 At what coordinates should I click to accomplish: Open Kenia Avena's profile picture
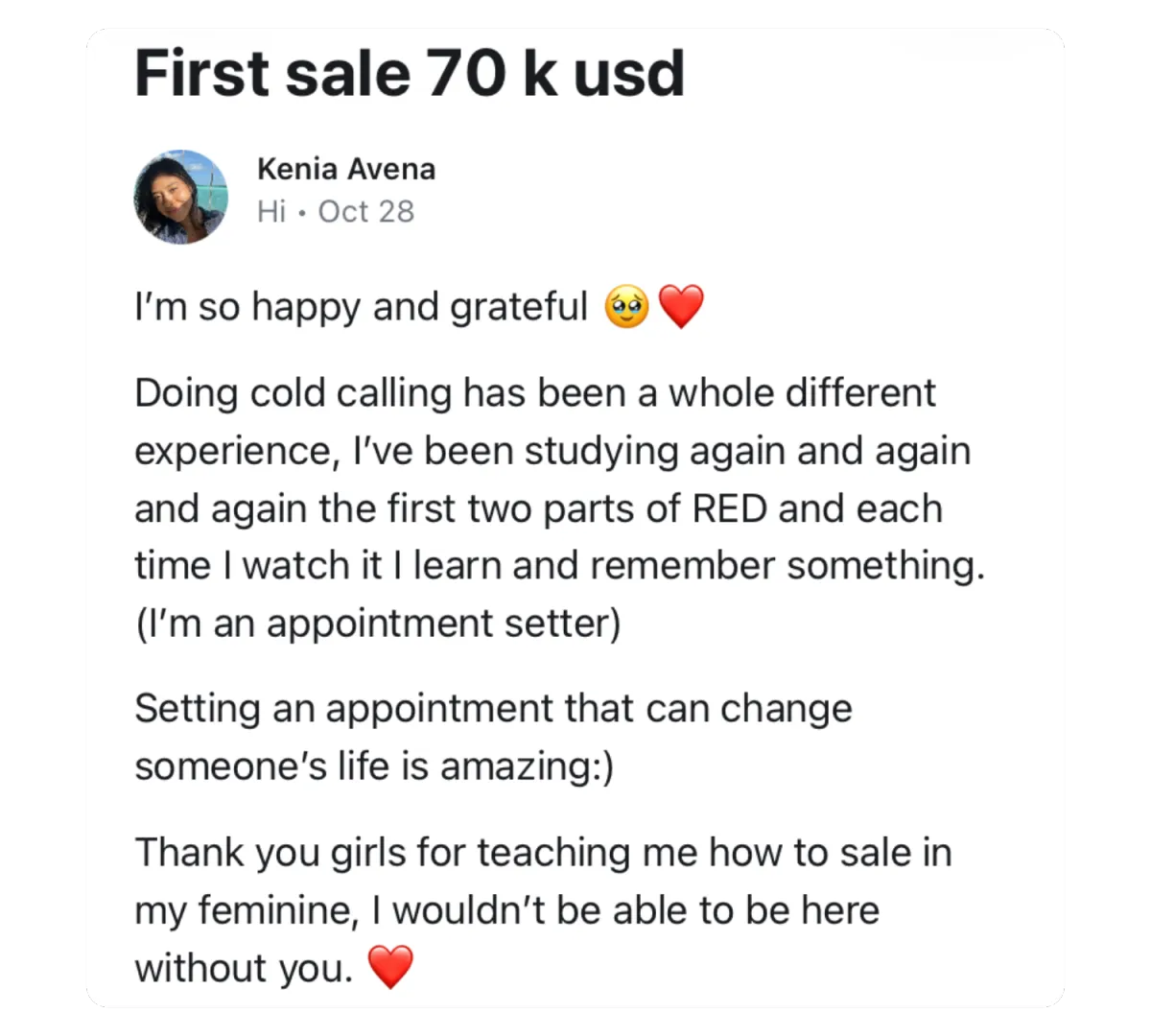(180, 197)
